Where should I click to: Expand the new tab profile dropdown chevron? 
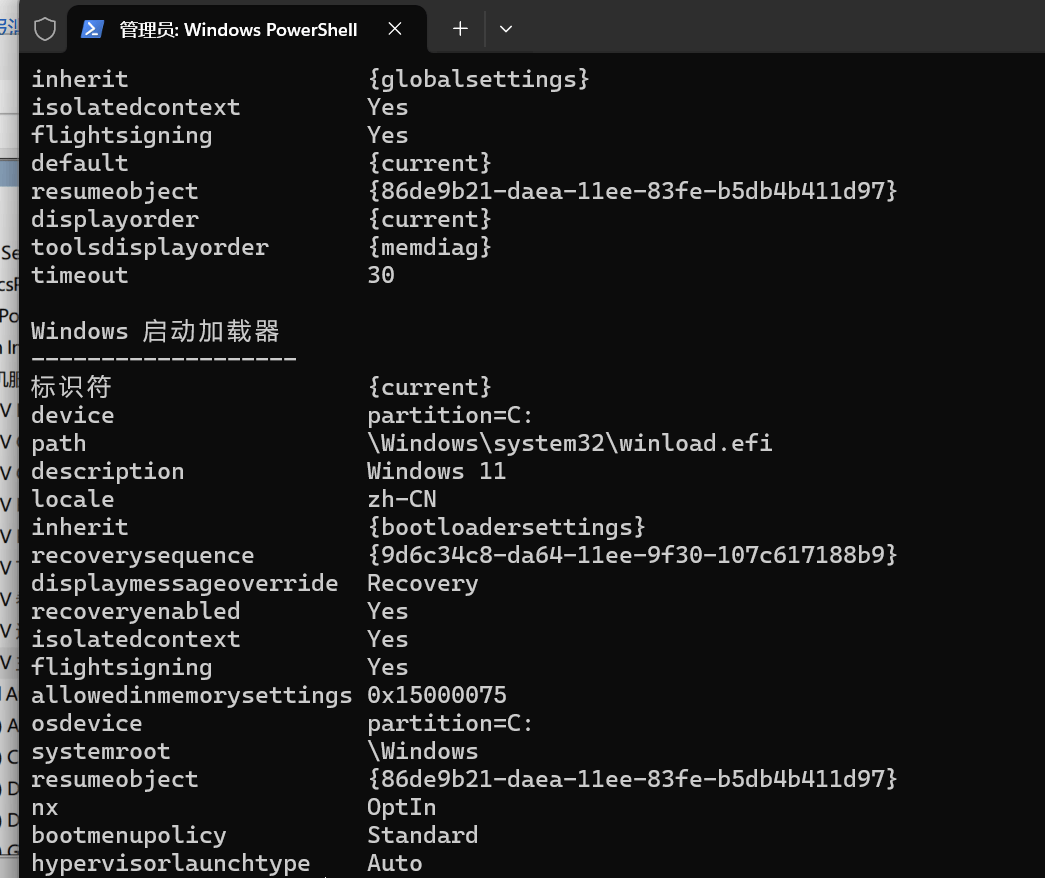pos(506,29)
